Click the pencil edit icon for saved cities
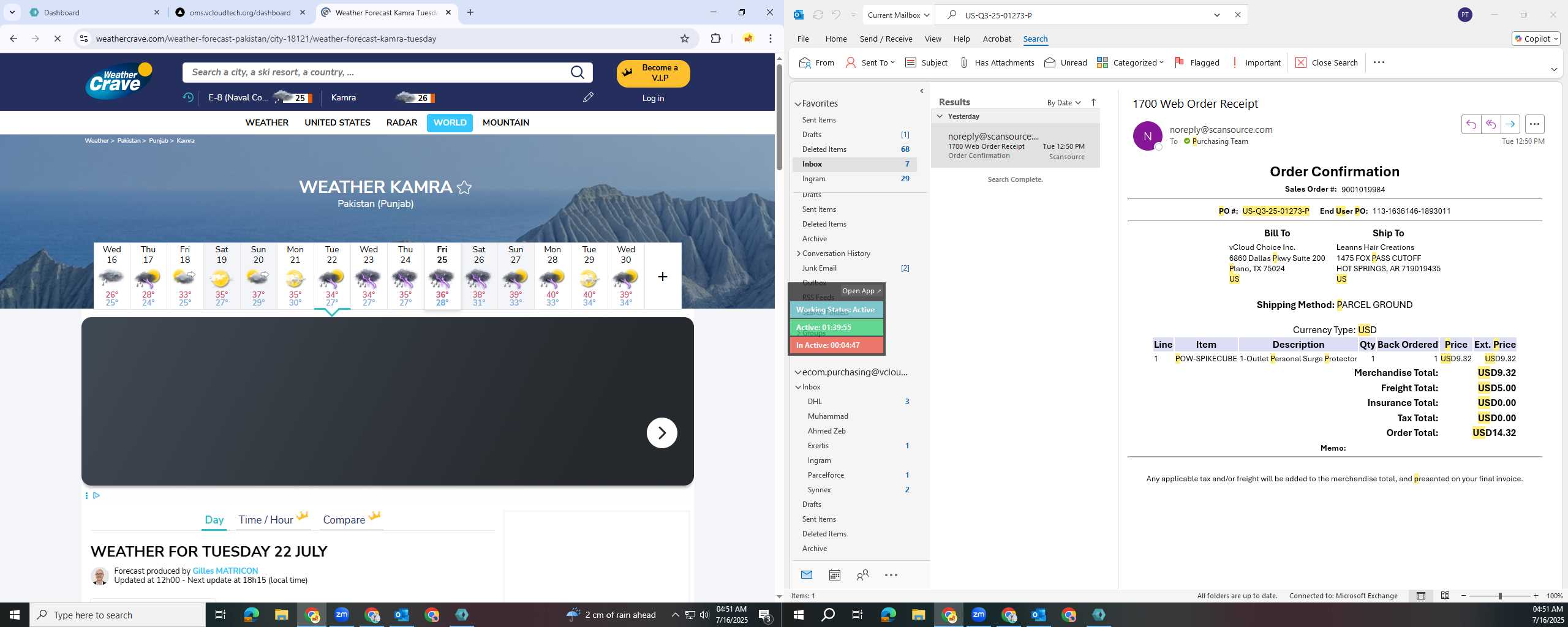The image size is (1568, 627). [x=588, y=97]
